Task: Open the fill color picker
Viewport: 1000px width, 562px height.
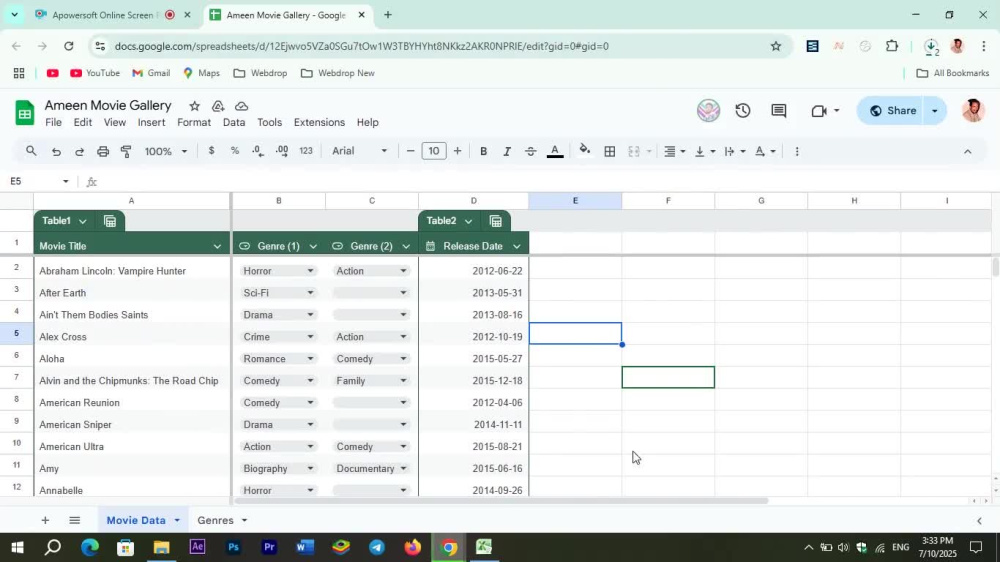Action: 584,151
